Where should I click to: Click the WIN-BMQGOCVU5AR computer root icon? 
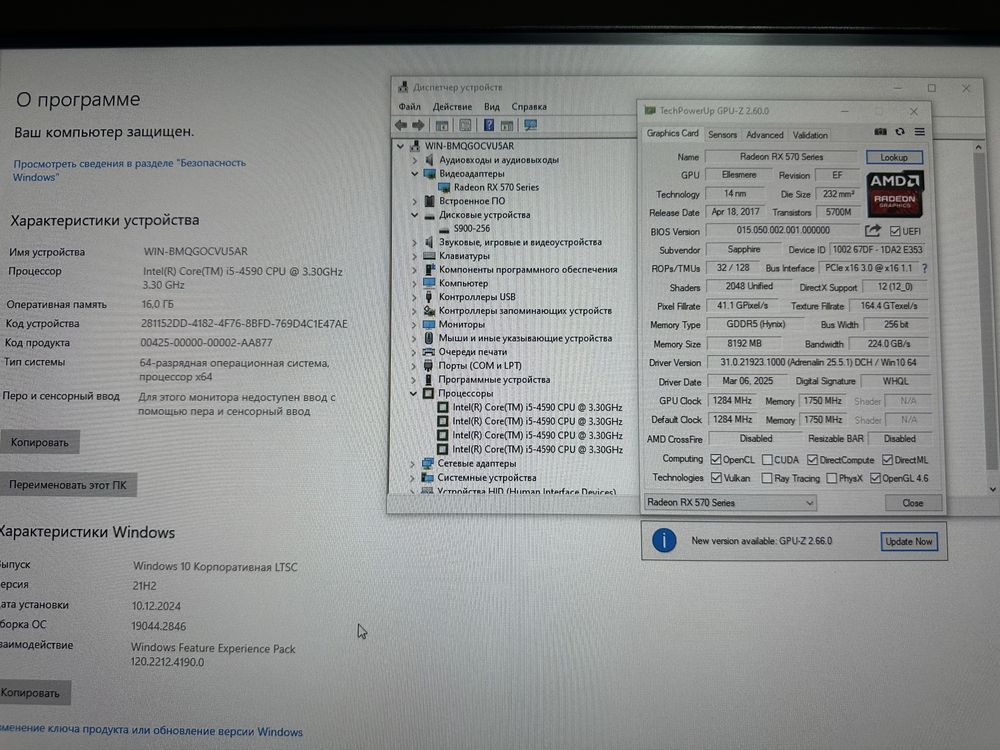coord(415,146)
